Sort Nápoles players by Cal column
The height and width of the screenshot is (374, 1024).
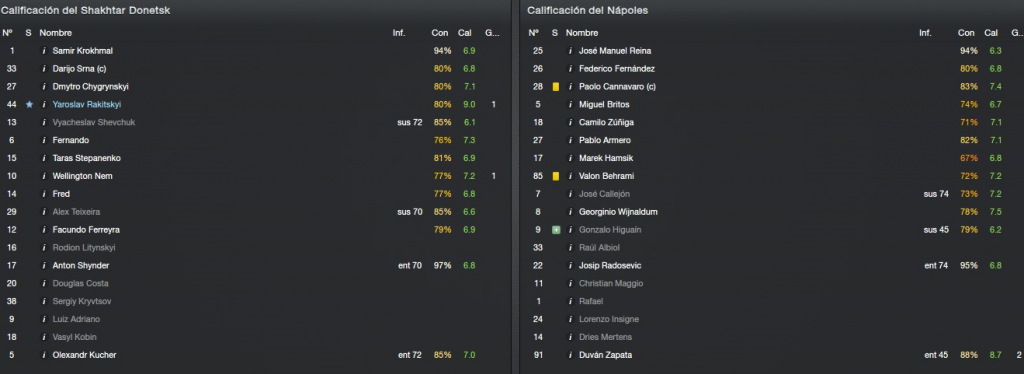click(991, 33)
